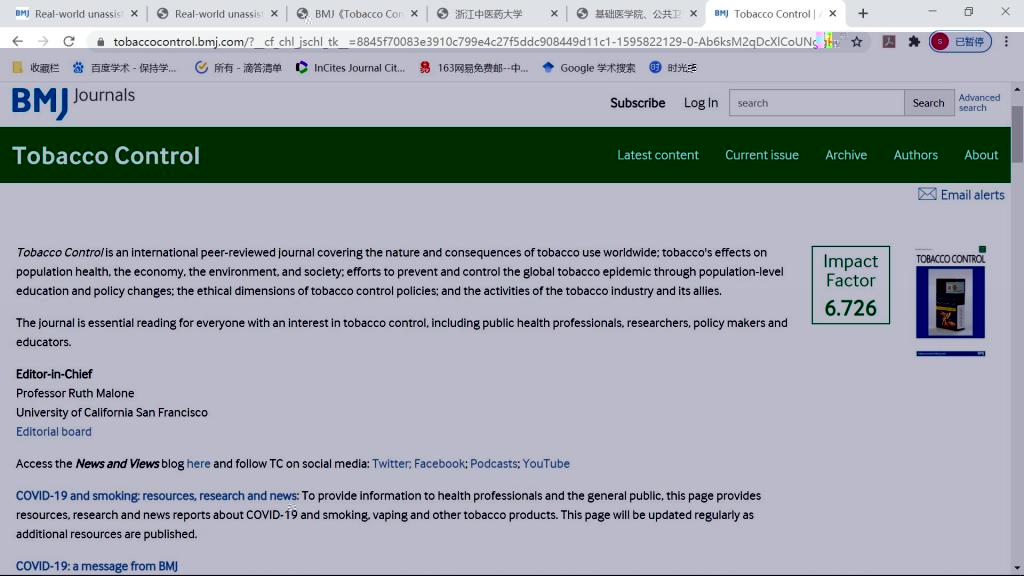Click the page vertical scrollbar thumb
The height and width of the screenshot is (576, 1024).
tap(1017, 134)
